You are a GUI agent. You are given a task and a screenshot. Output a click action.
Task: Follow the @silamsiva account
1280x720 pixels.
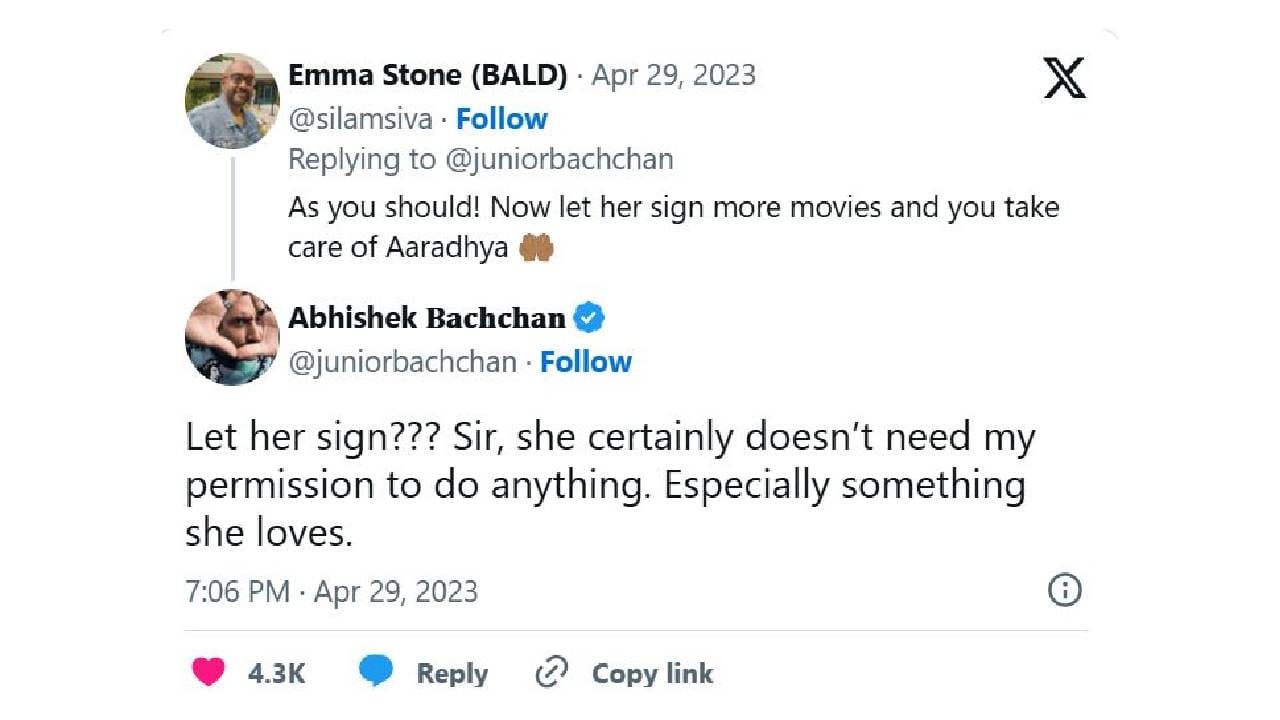(x=501, y=119)
